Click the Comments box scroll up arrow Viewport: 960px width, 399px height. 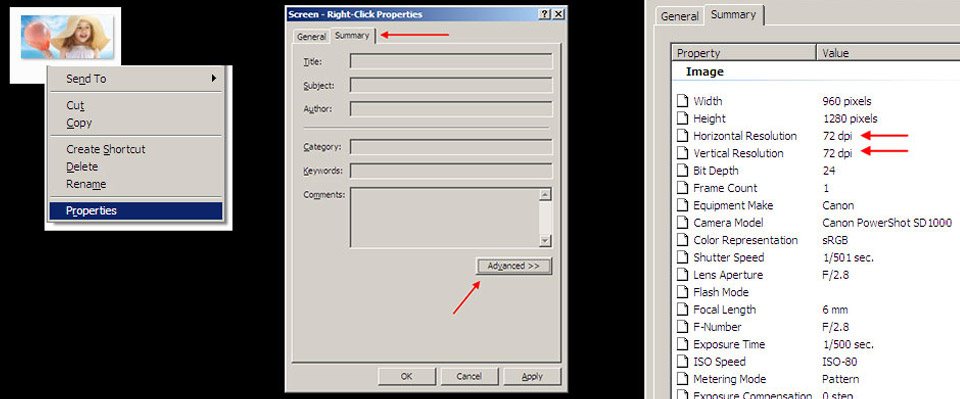pos(546,195)
